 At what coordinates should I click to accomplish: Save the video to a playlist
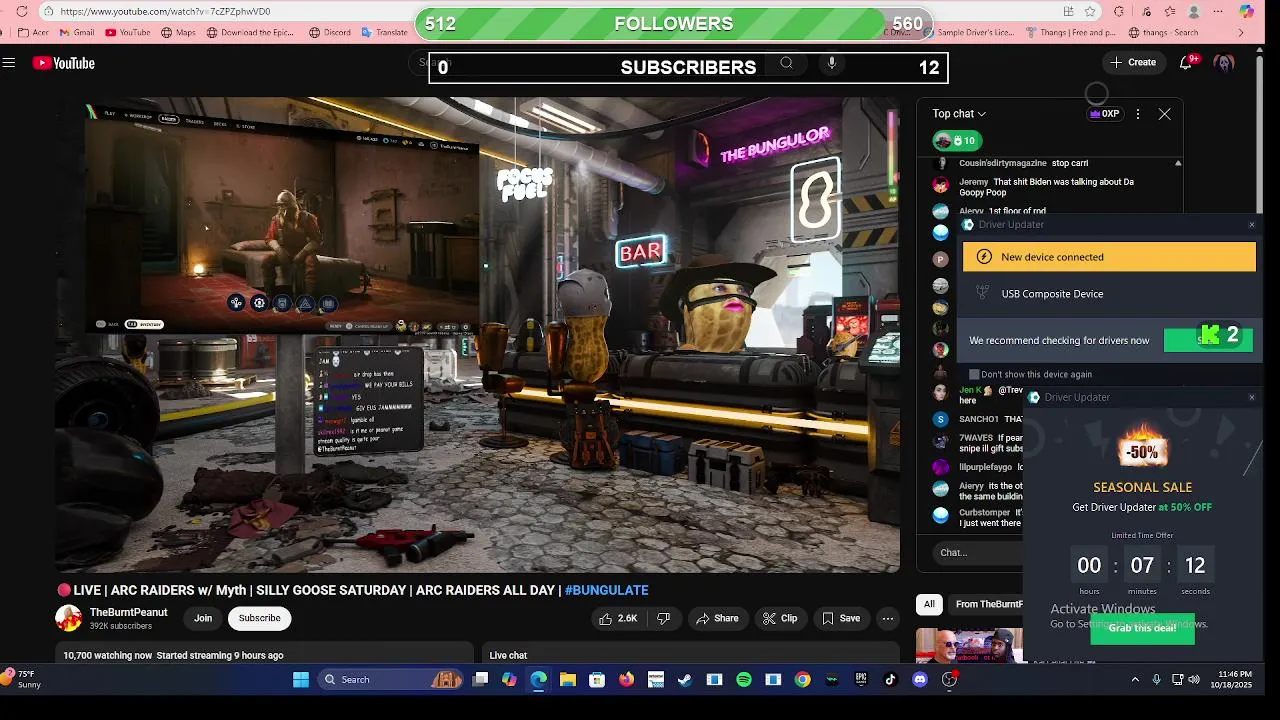click(841, 618)
